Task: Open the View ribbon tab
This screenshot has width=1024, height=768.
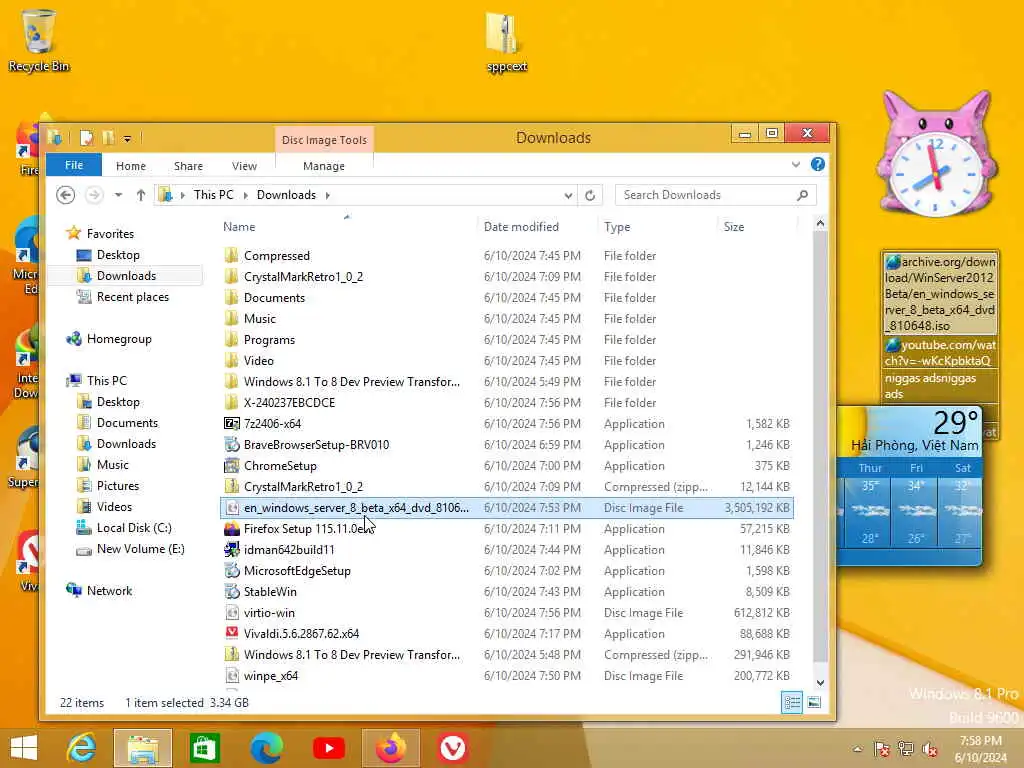Action: (244, 166)
